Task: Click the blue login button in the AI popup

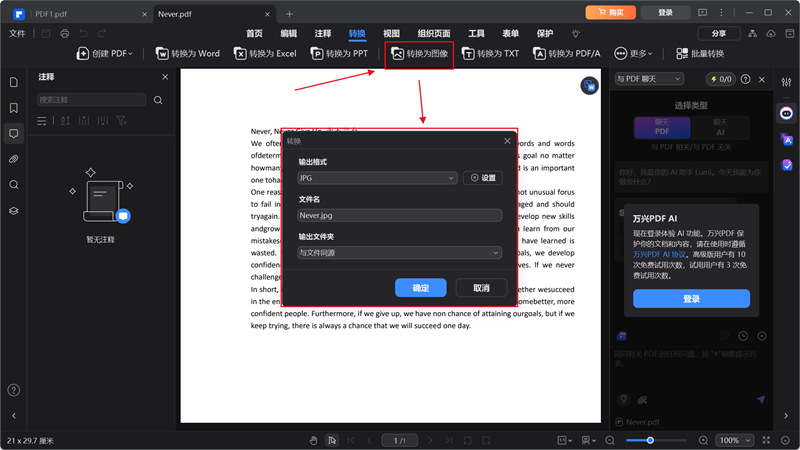Action: pyautogui.click(x=691, y=299)
